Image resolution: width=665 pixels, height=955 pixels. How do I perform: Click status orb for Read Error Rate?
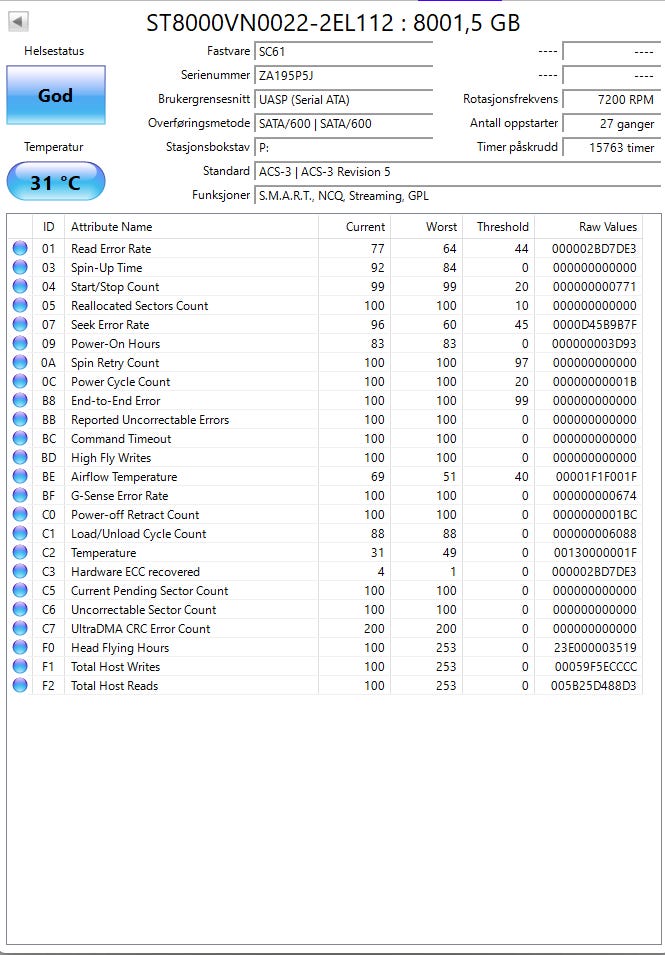[20, 248]
